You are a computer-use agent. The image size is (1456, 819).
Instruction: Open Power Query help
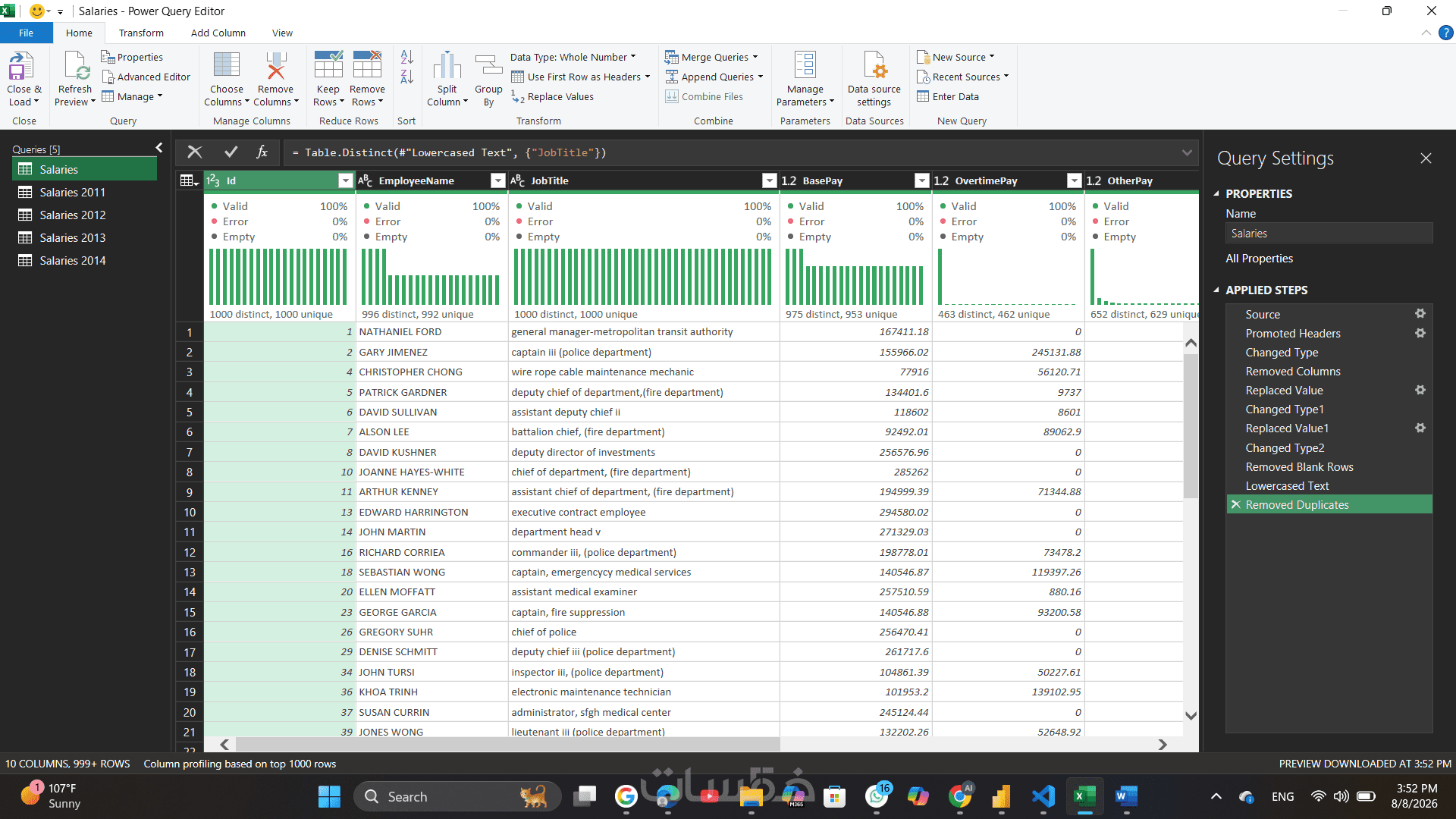click(x=1446, y=33)
